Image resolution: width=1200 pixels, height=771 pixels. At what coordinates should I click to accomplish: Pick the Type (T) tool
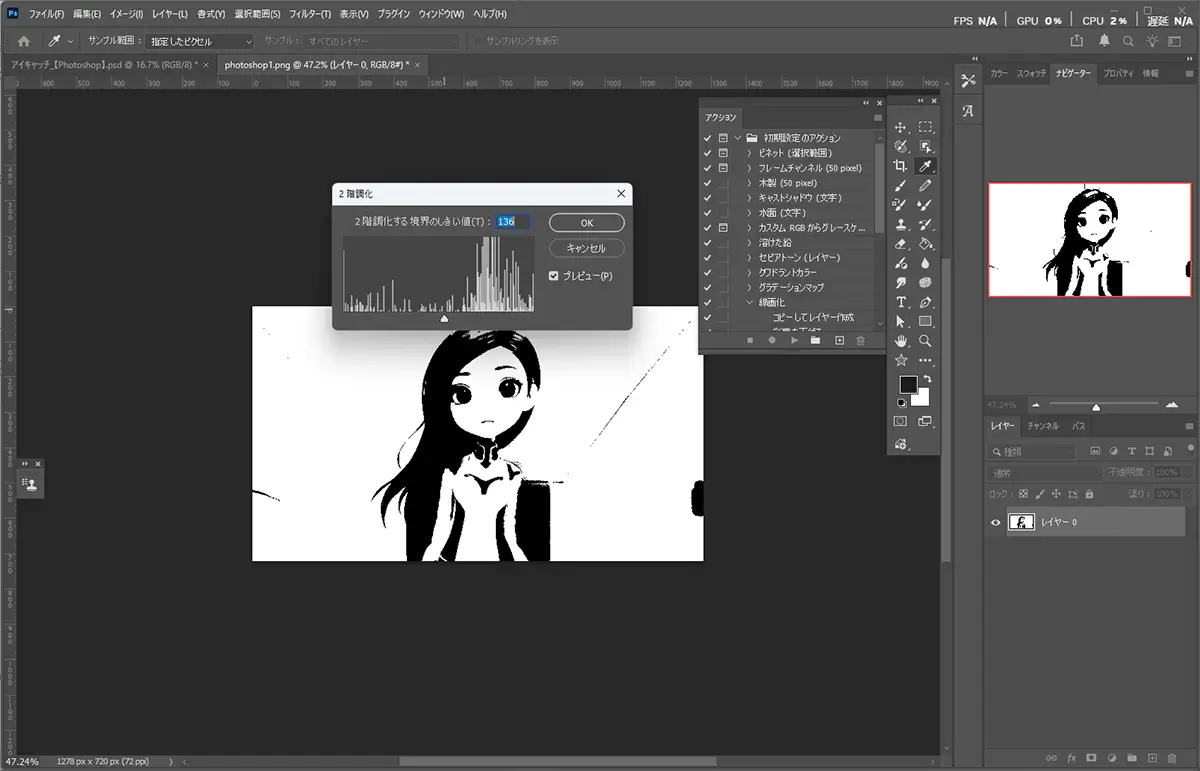pos(901,302)
